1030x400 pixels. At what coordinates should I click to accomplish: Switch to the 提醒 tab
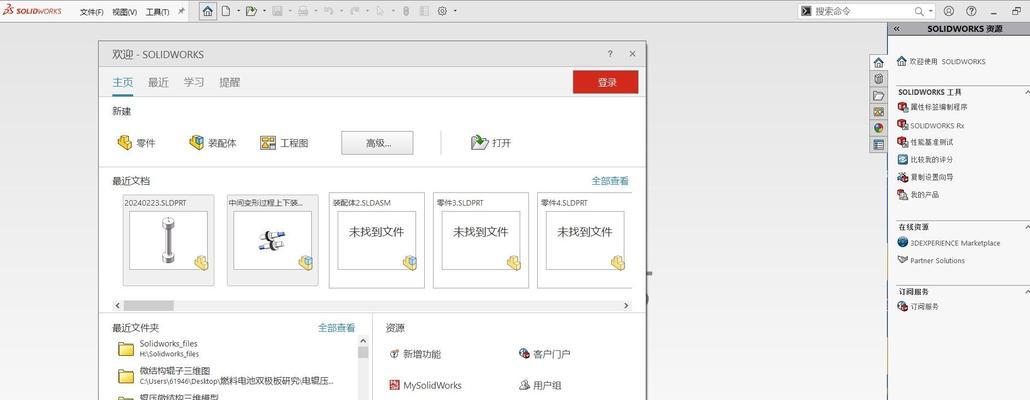click(x=230, y=82)
